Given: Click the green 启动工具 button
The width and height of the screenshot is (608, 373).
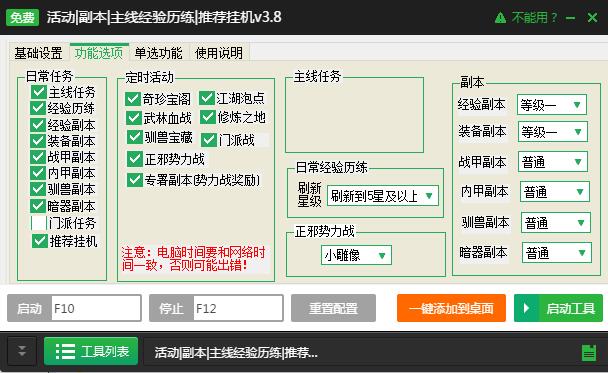Looking at the screenshot, I should (558, 308).
